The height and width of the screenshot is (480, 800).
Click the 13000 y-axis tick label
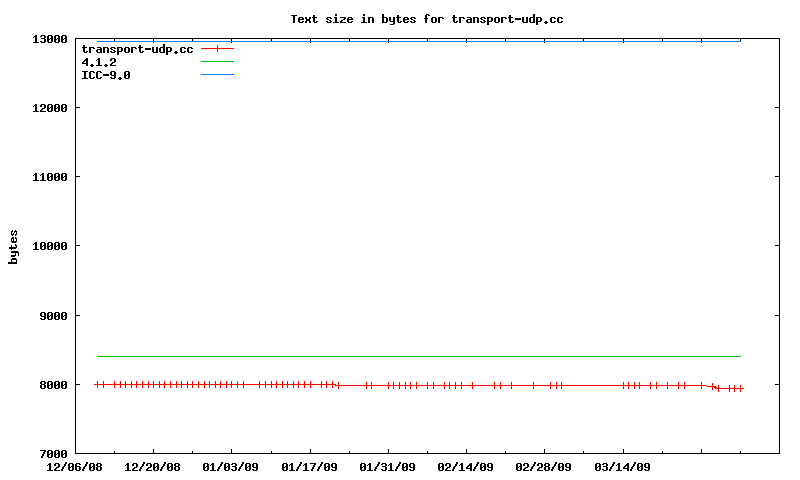[49, 39]
